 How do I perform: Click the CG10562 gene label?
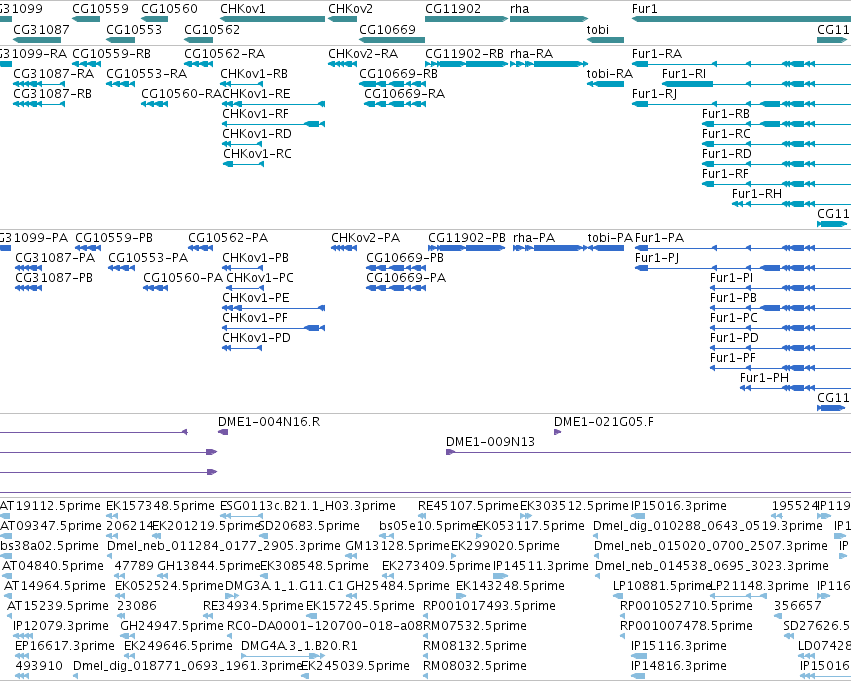pyautogui.click(x=212, y=29)
